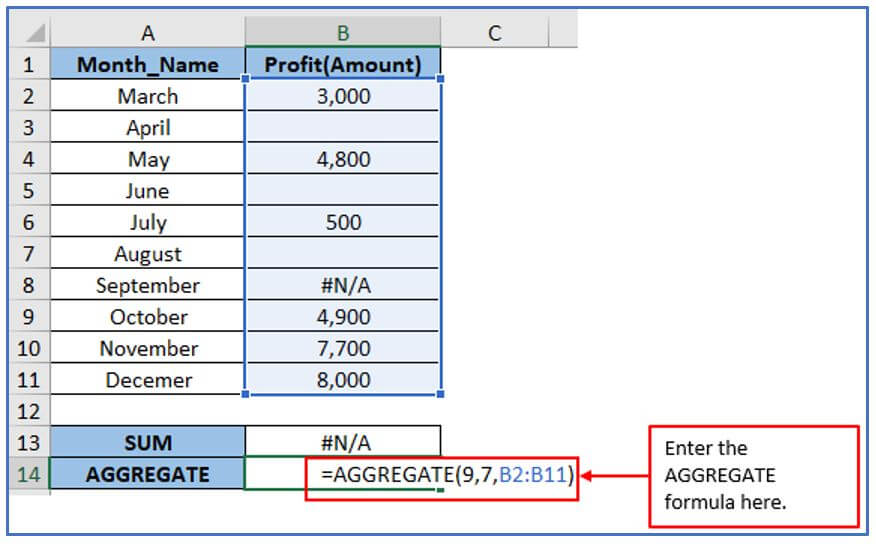Select the empty profit cell for August
Image resolution: width=876 pixels, height=544 pixels.
point(342,253)
